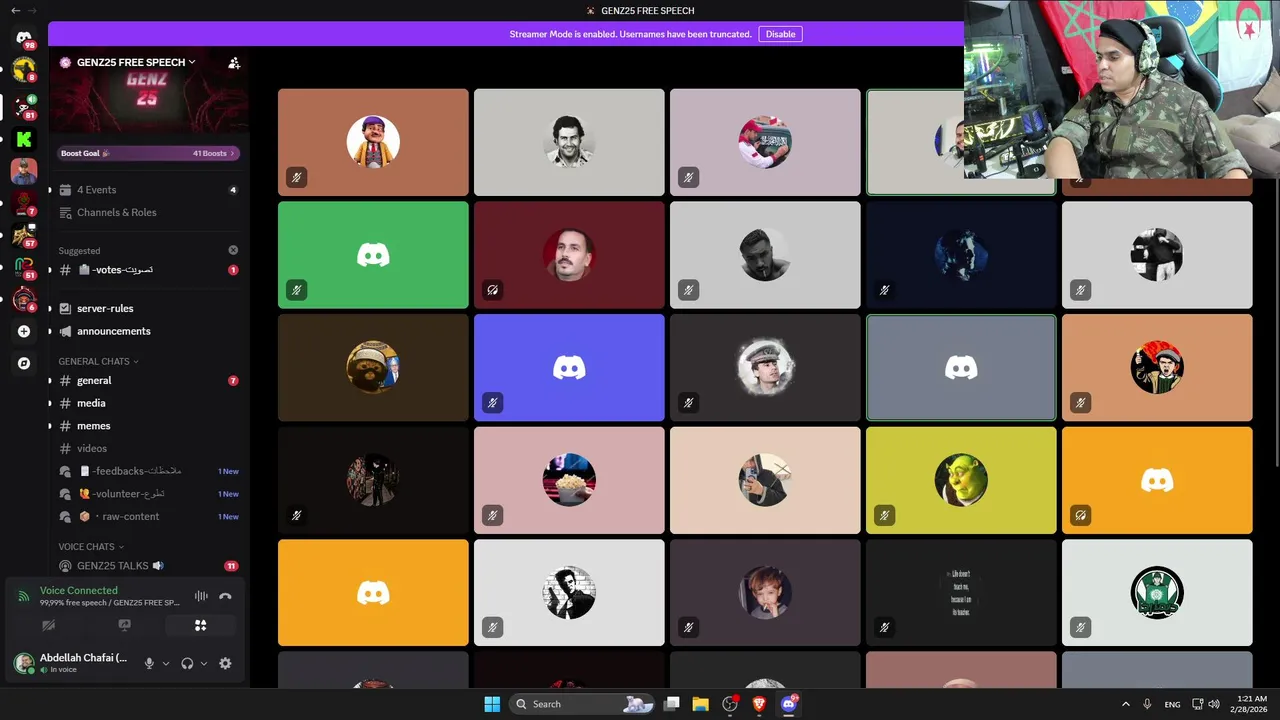
Task: Click the Windows Start button
Action: point(492,704)
